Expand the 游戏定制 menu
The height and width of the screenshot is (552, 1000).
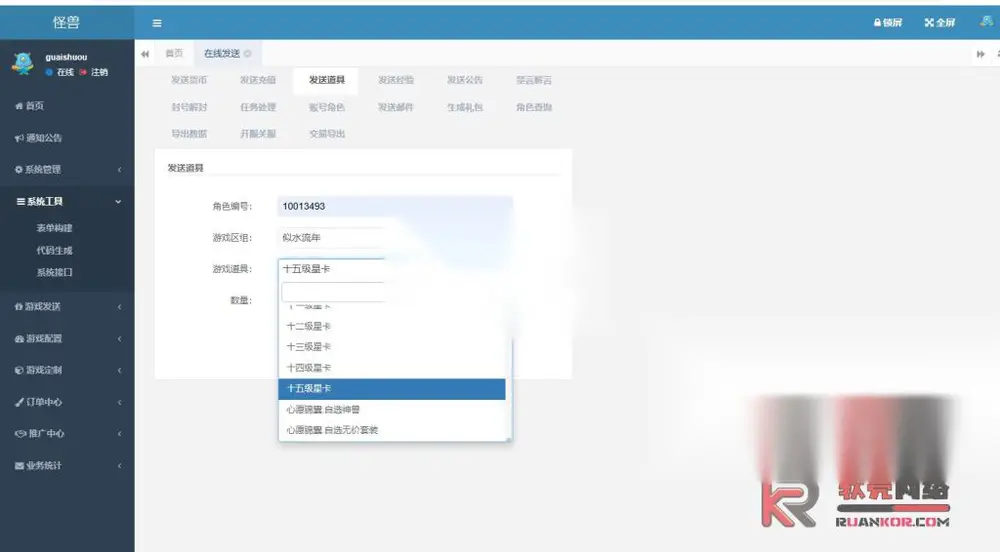click(x=67, y=370)
